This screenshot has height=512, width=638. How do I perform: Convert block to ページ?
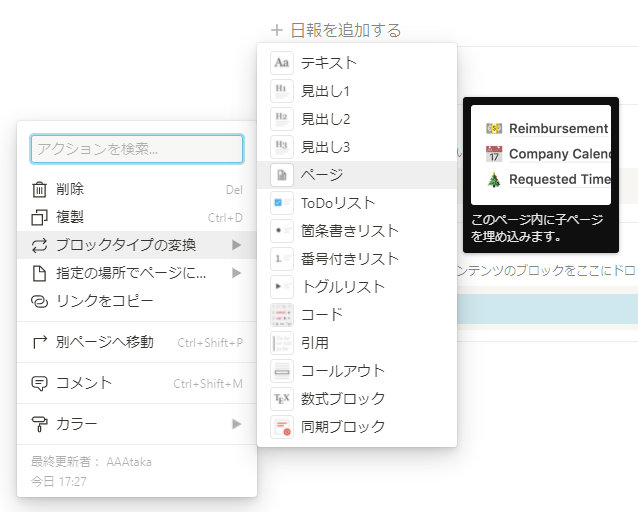pos(357,175)
